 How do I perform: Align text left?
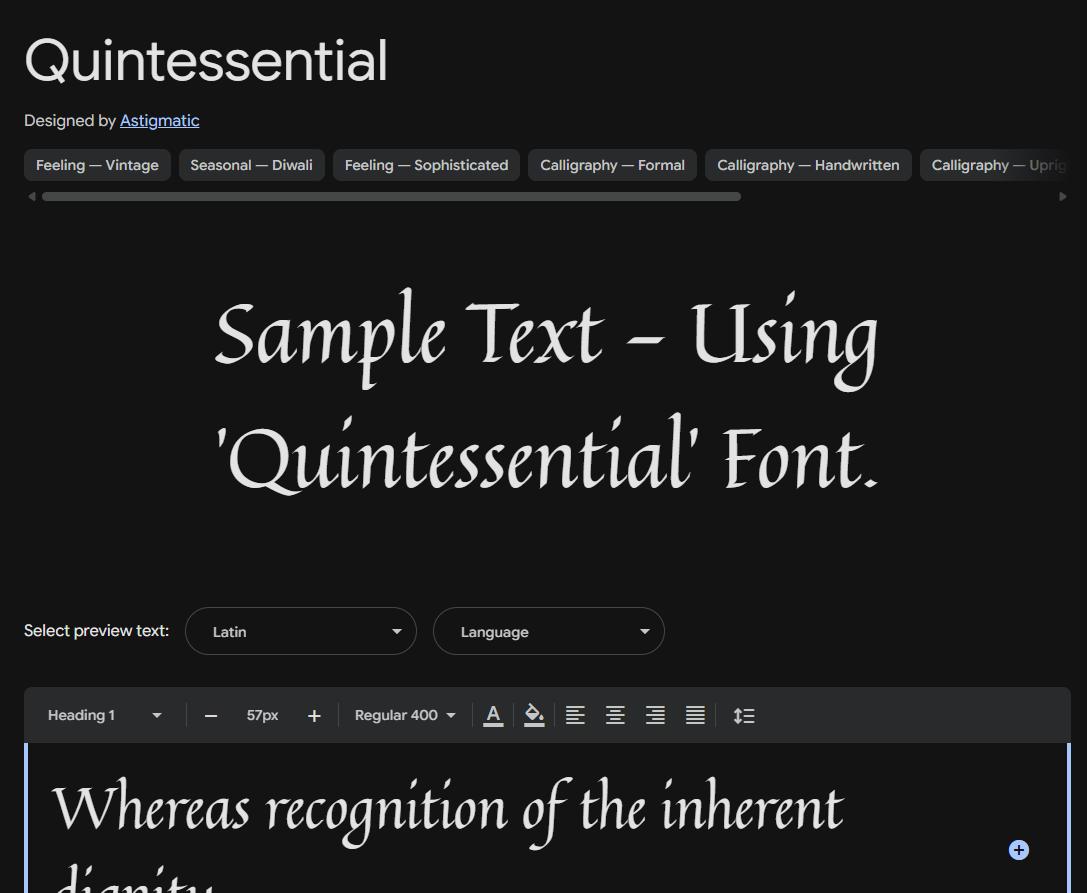[575, 716]
